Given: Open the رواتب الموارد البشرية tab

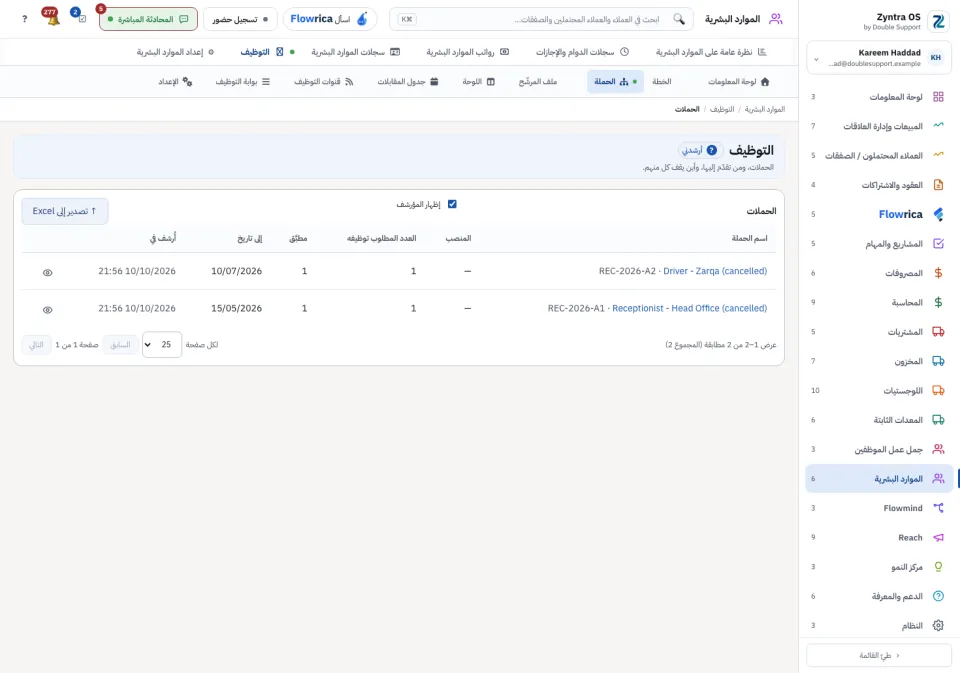Looking at the screenshot, I should (x=467, y=52).
